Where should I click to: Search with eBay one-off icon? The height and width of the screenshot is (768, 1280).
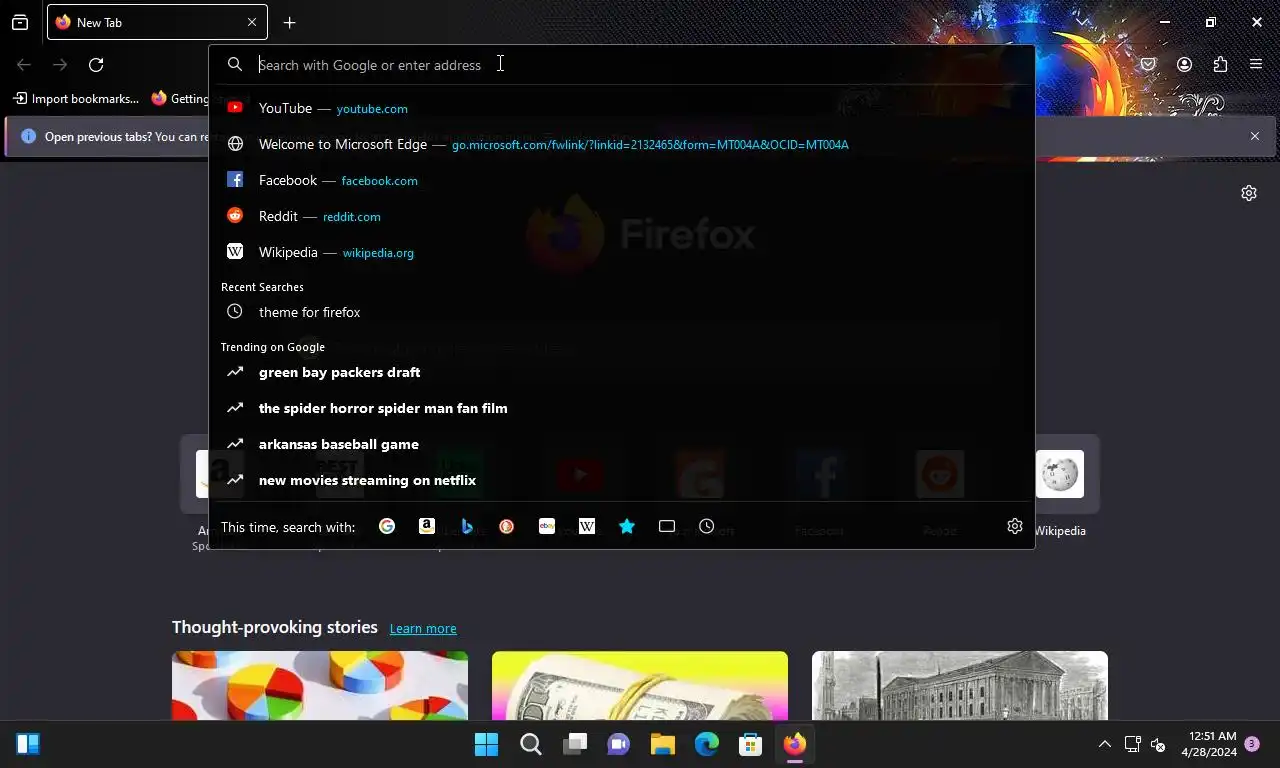[547, 526]
